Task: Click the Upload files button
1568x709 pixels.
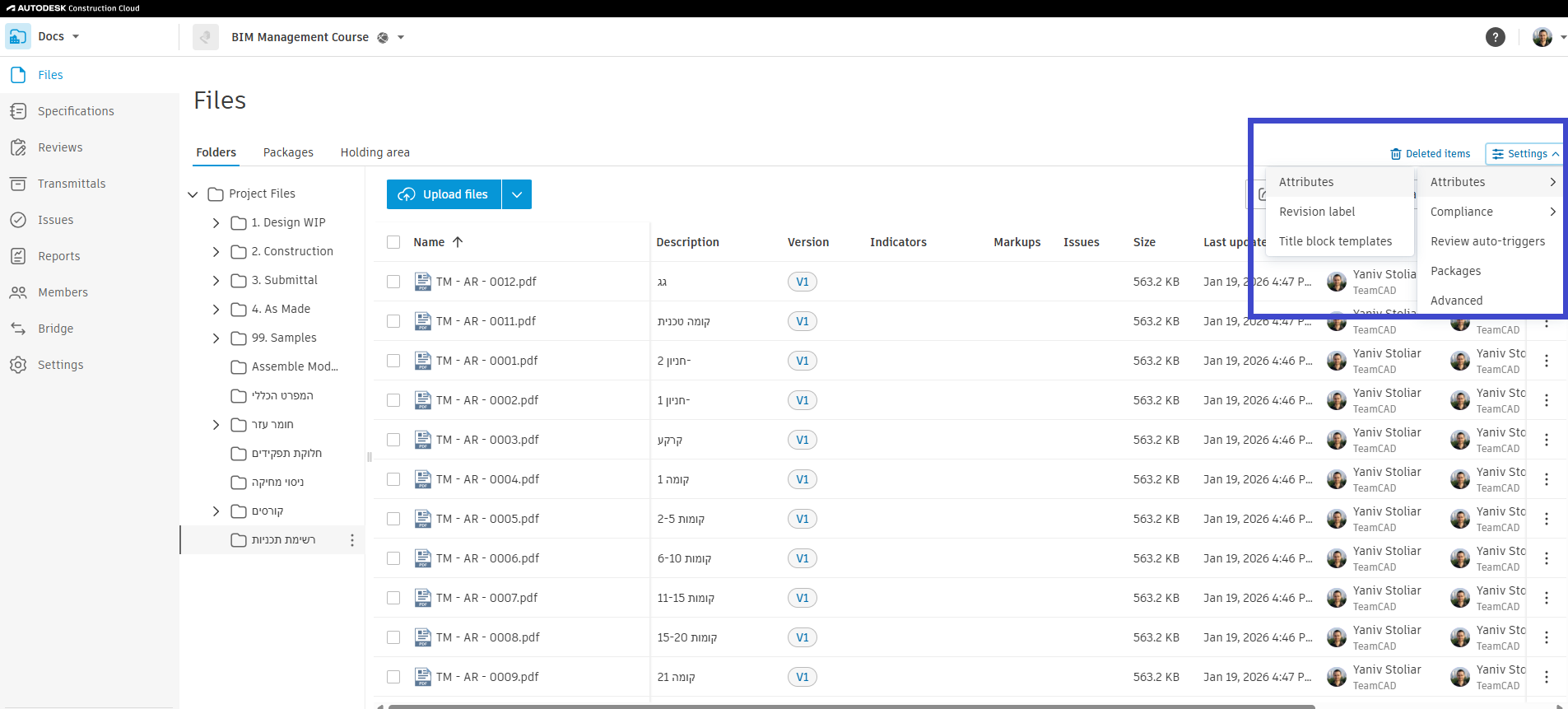Action: click(444, 194)
